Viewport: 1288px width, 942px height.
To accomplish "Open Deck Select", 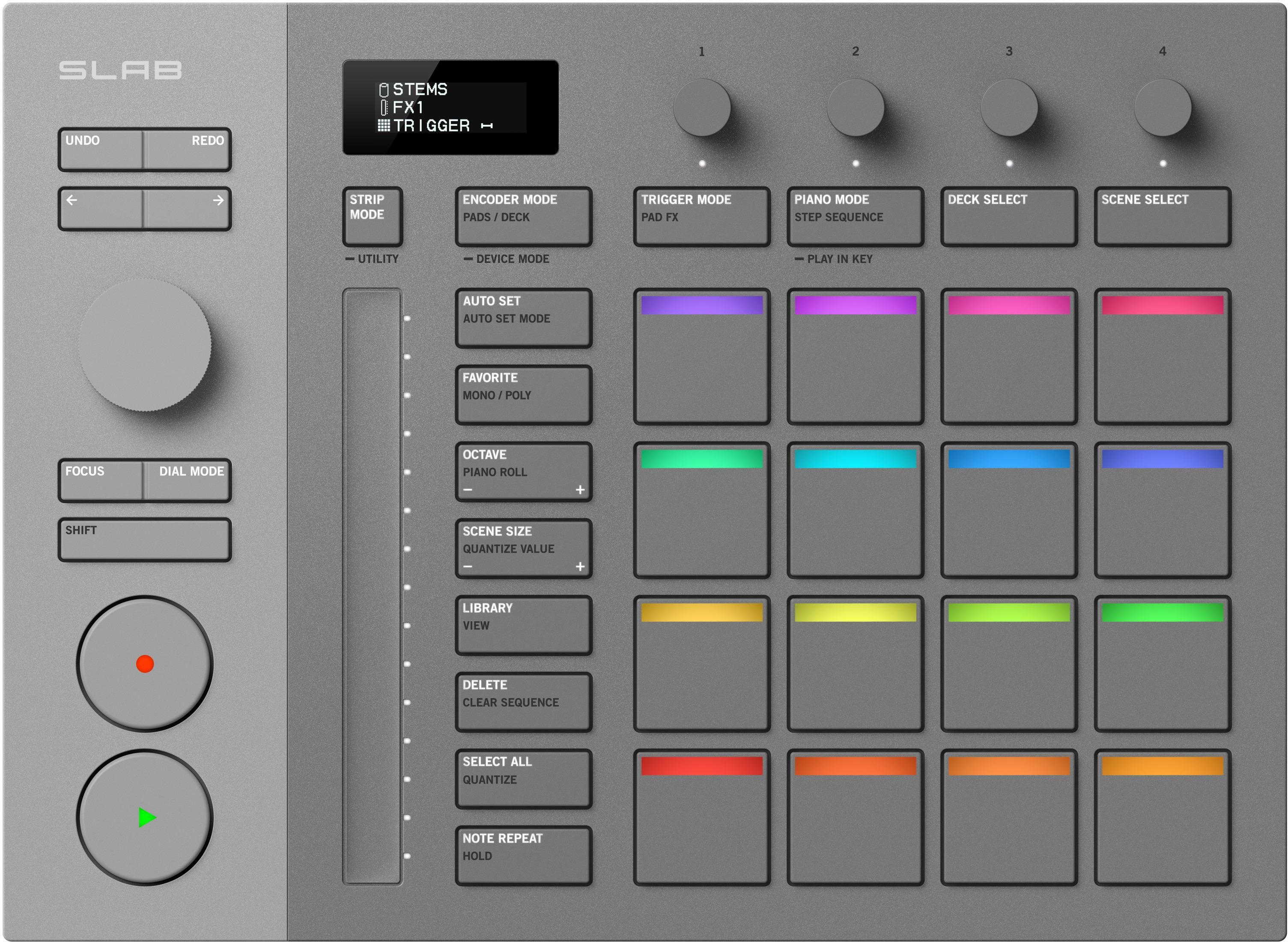I will [1008, 216].
